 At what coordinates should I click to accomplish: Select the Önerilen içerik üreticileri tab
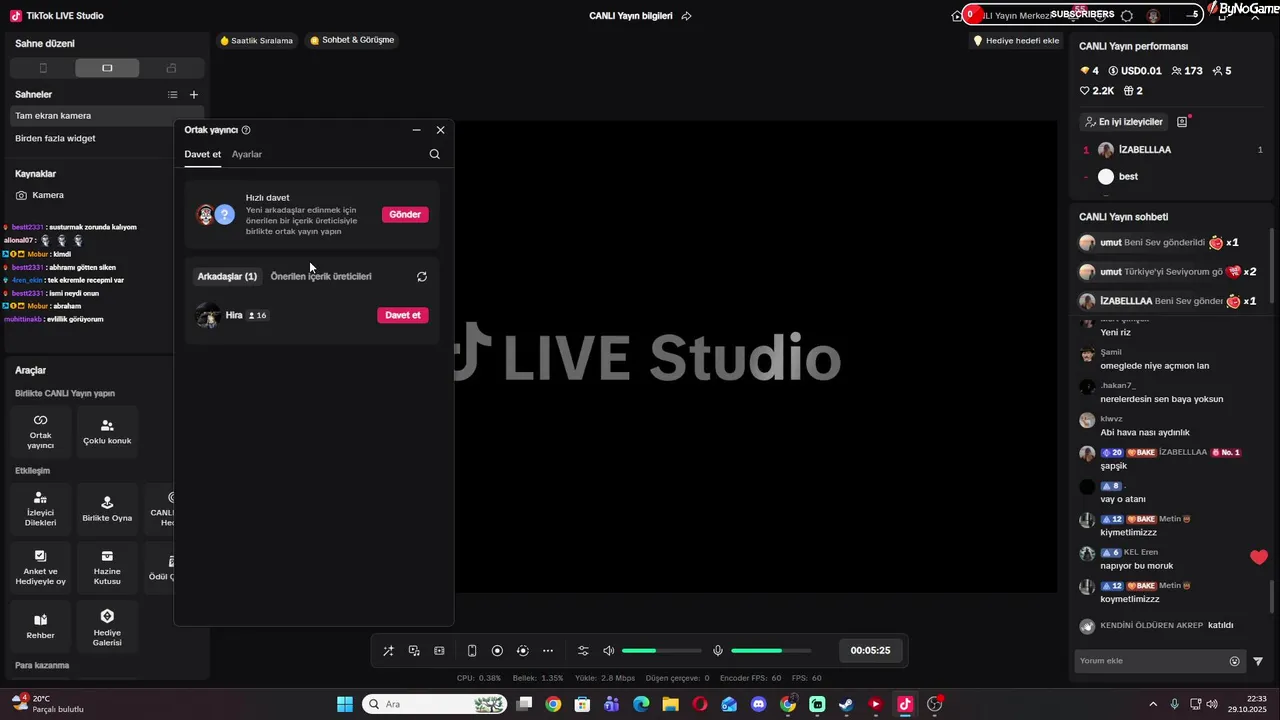(x=321, y=276)
